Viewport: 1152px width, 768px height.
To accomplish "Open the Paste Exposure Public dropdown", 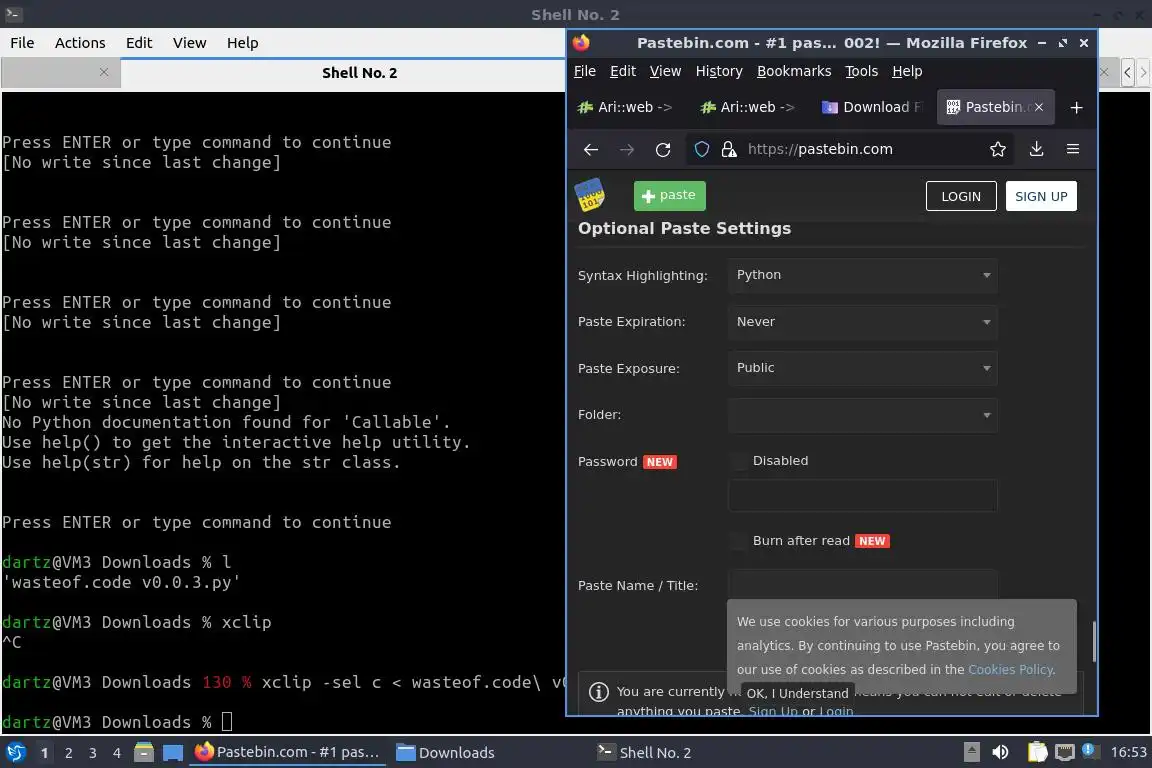I will tap(863, 368).
